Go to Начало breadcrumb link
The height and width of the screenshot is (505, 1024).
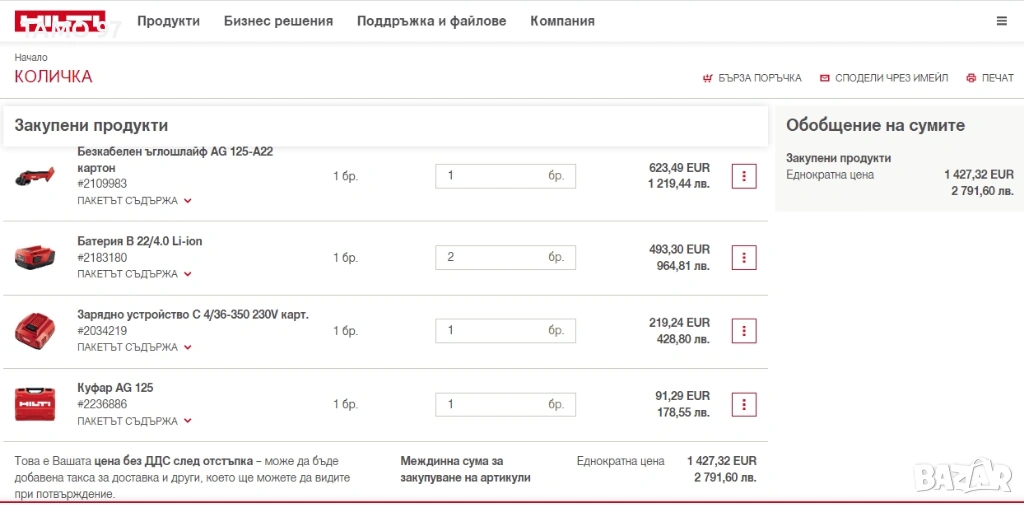coord(31,57)
